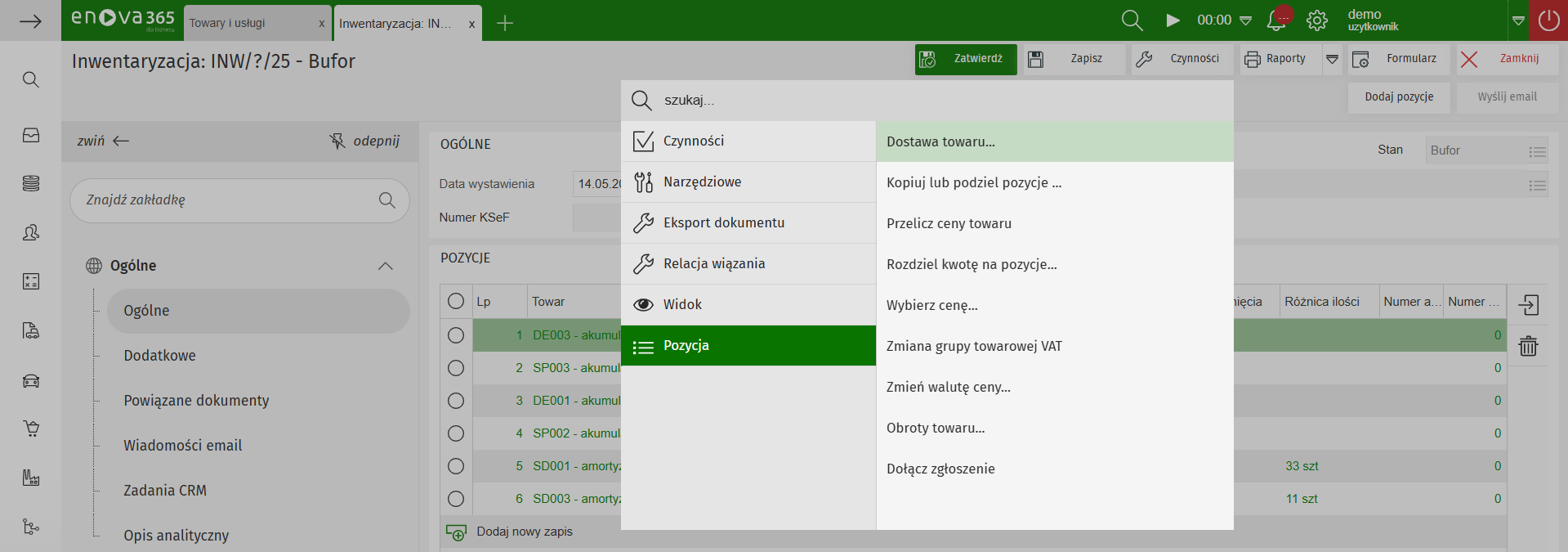This screenshot has width=1568, height=552.
Task: Click the timer play button
Action: [1173, 20]
